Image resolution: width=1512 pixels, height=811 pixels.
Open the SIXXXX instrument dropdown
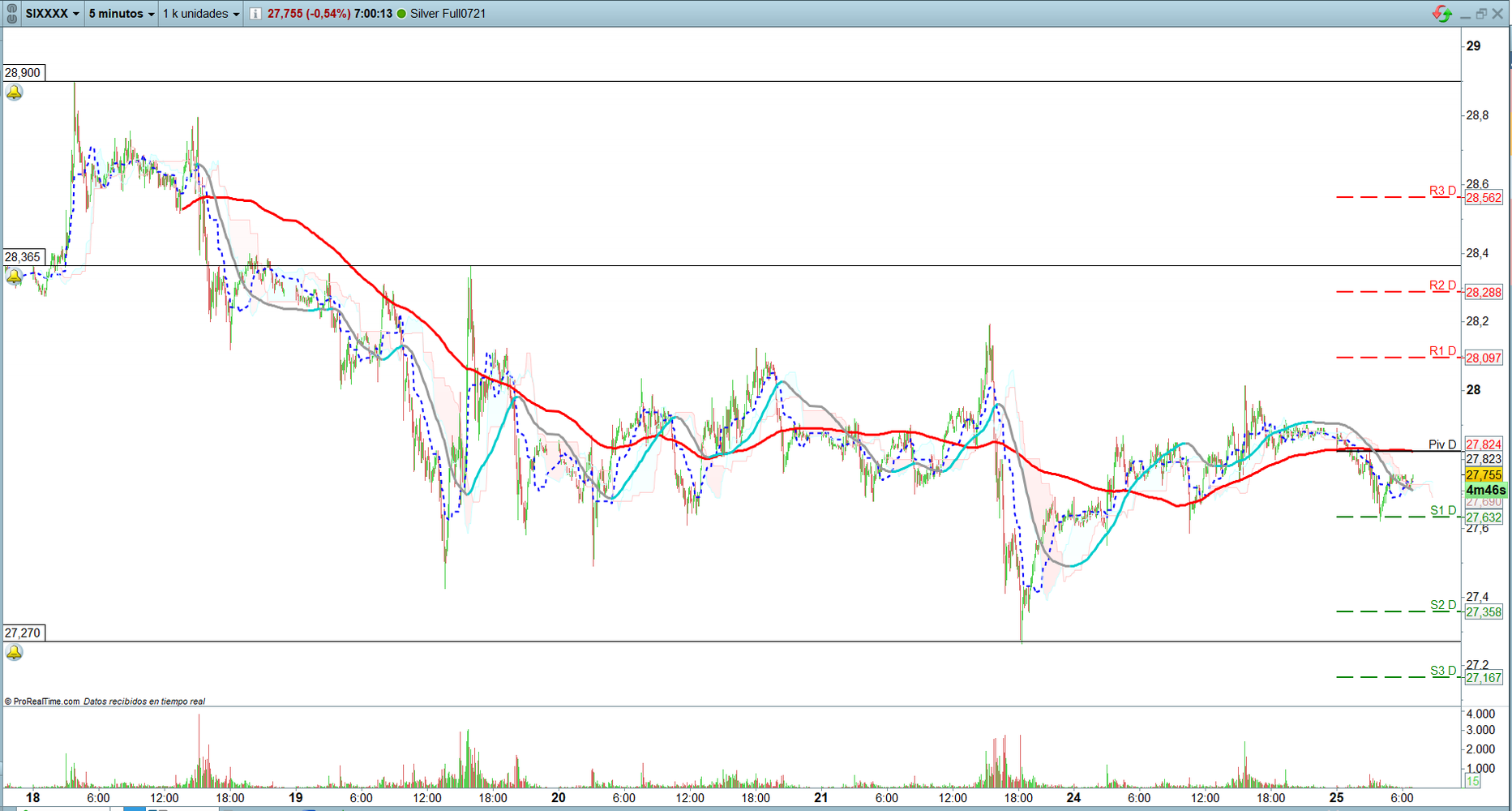[52, 14]
